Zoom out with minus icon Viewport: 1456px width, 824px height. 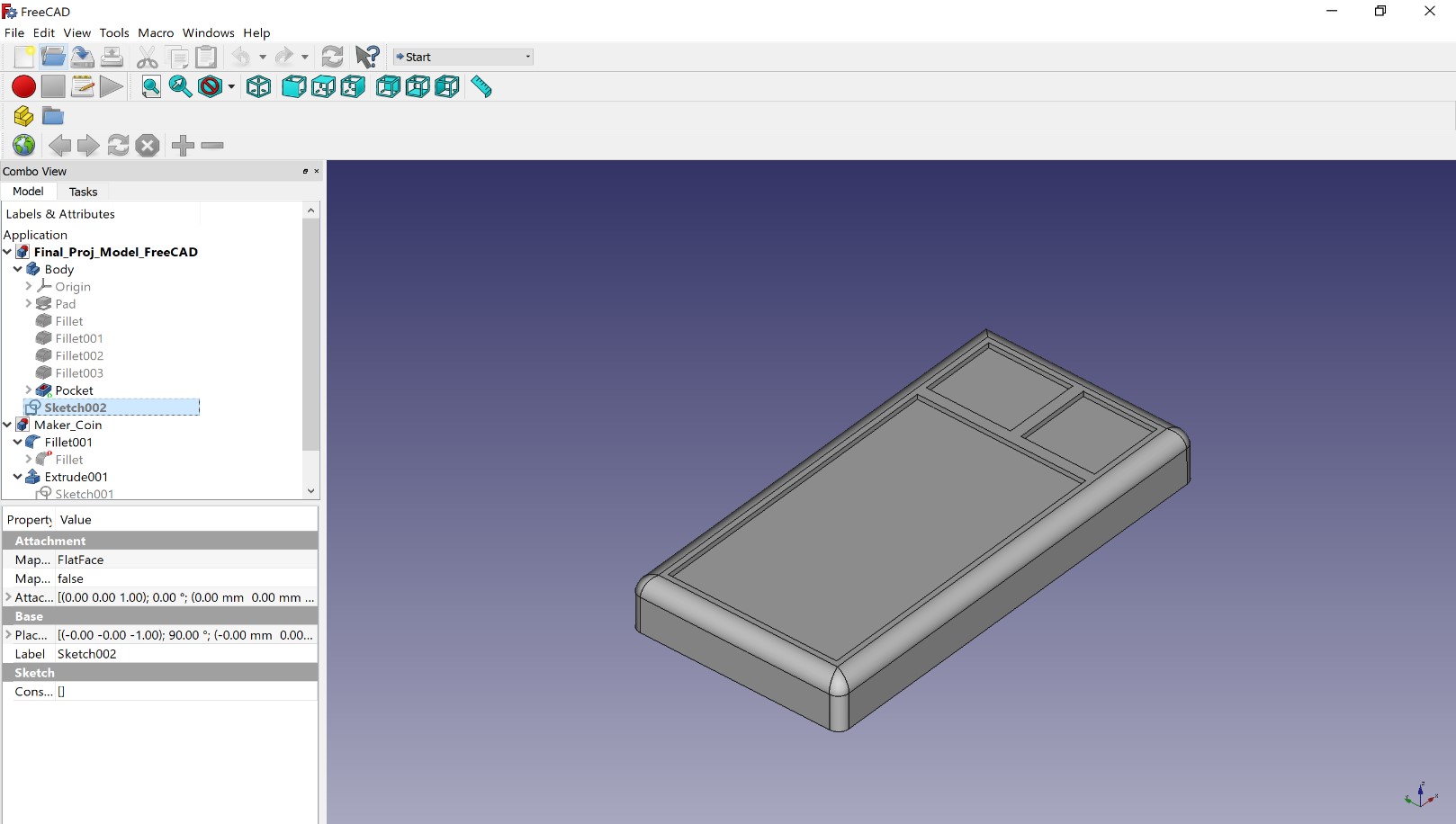point(212,145)
